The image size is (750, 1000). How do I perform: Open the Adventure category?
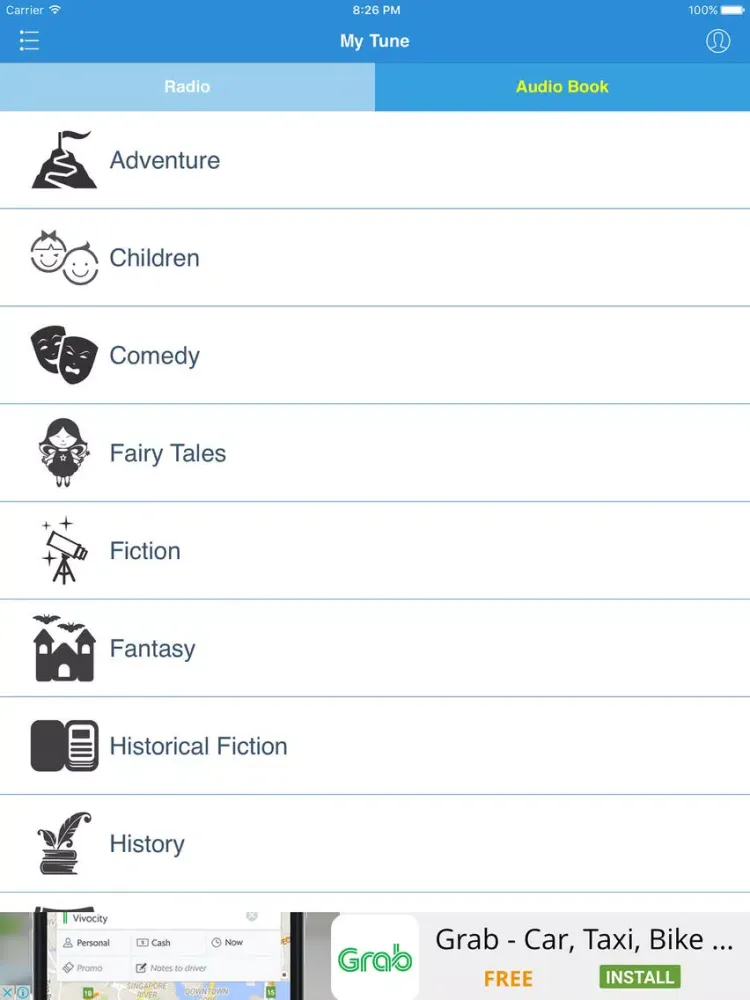coord(375,160)
